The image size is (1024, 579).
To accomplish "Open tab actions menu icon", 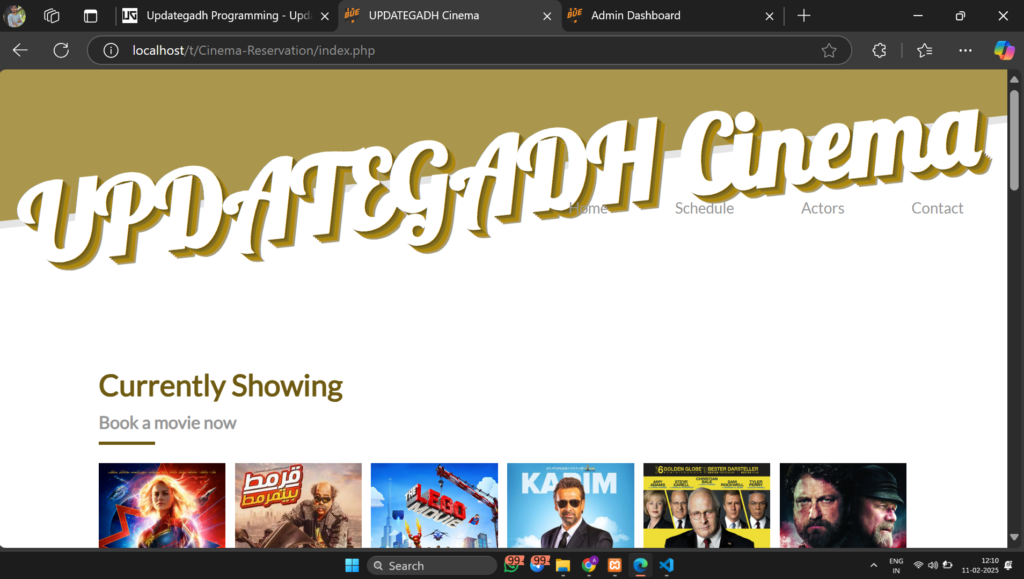I will [90, 16].
